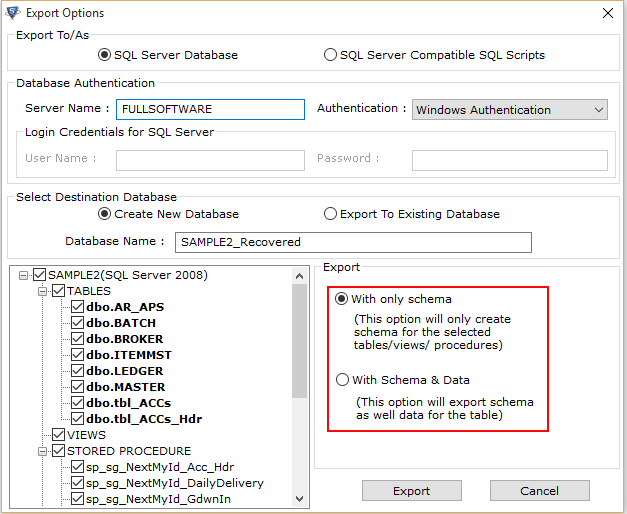The width and height of the screenshot is (627, 514).
Task: Select SQL Server Database radio button
Action: tap(104, 55)
